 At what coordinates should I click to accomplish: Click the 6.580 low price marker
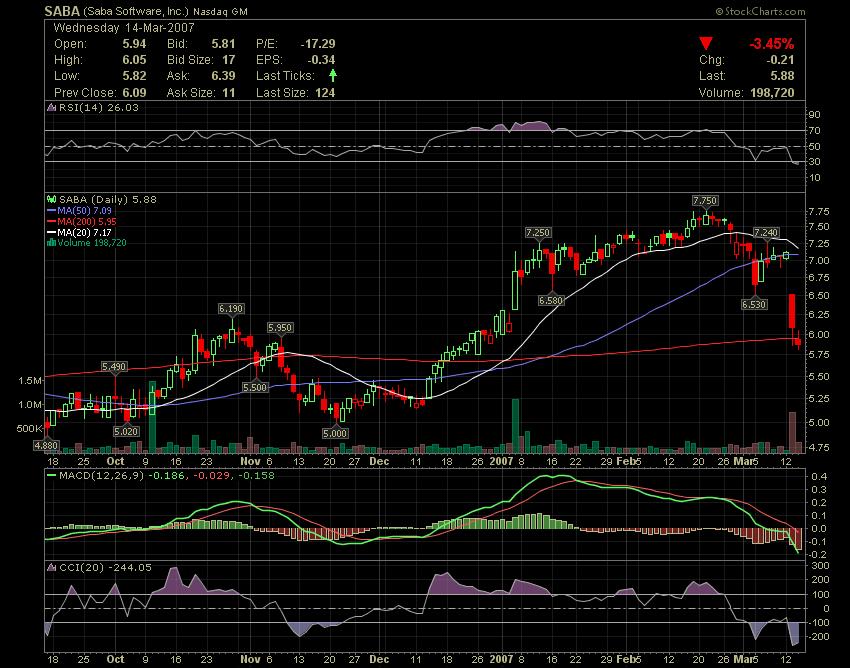click(x=551, y=300)
